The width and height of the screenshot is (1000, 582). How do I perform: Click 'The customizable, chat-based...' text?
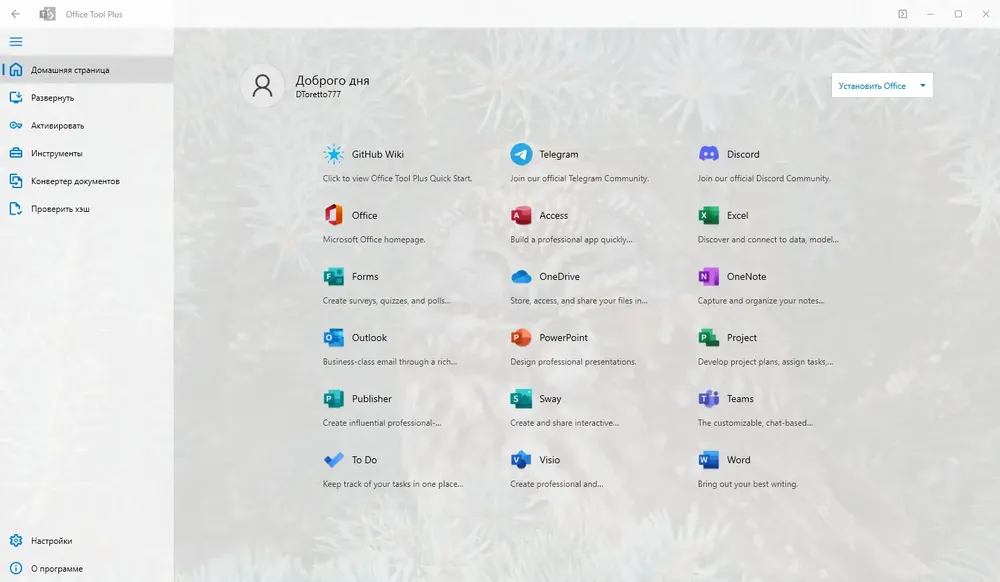pos(755,423)
